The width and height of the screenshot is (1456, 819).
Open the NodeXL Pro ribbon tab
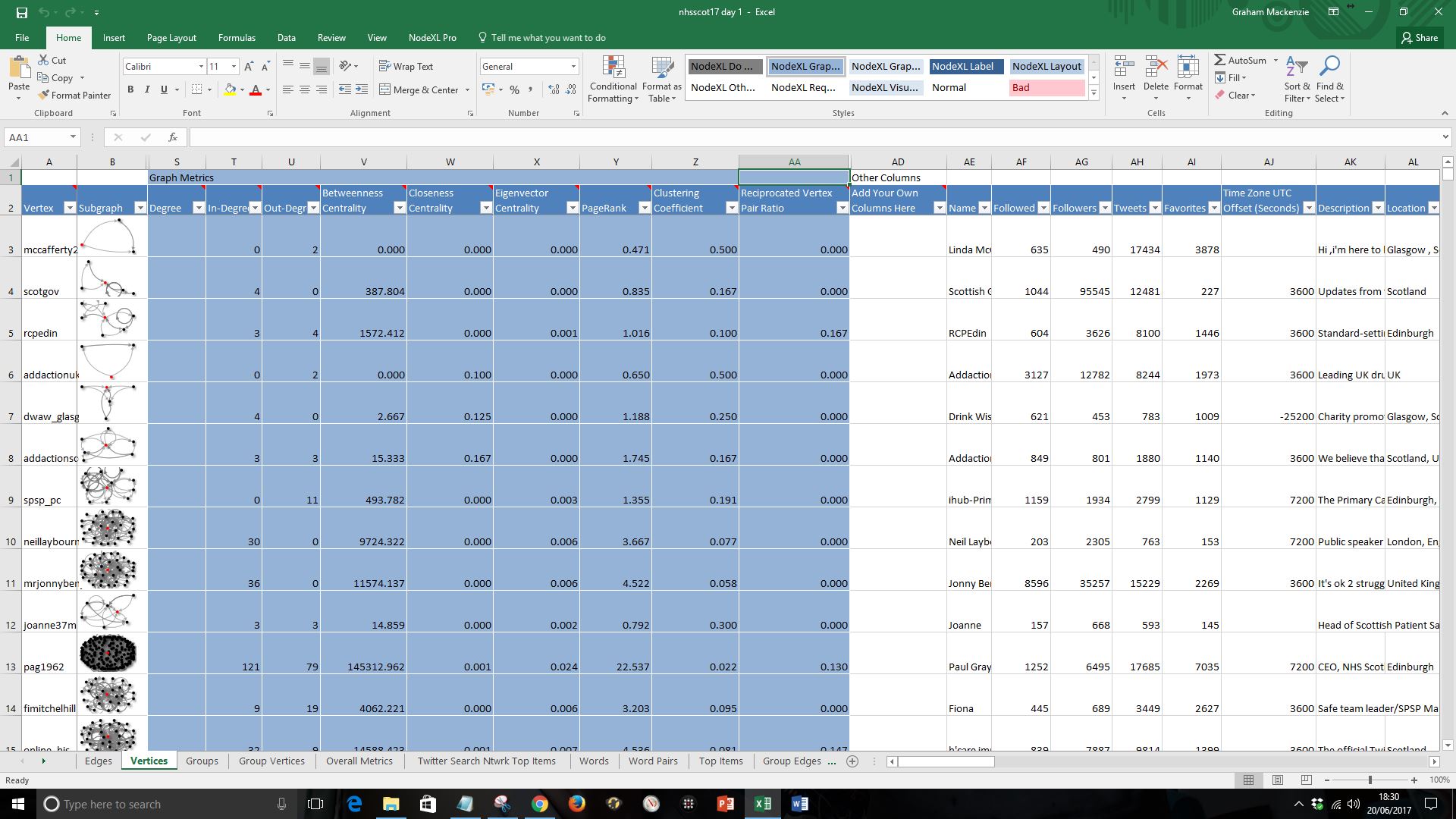432,37
